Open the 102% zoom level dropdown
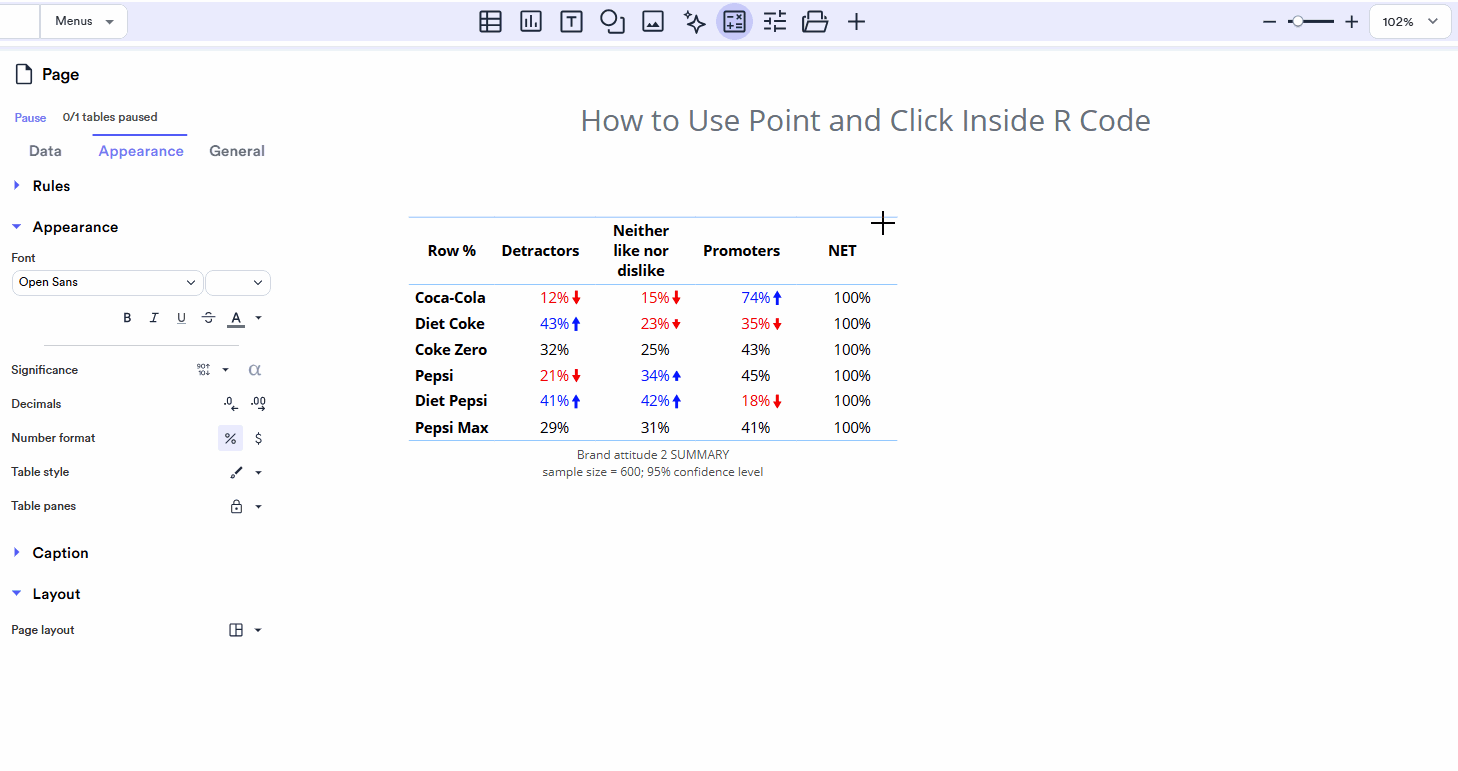The image size is (1458, 771). click(1410, 21)
